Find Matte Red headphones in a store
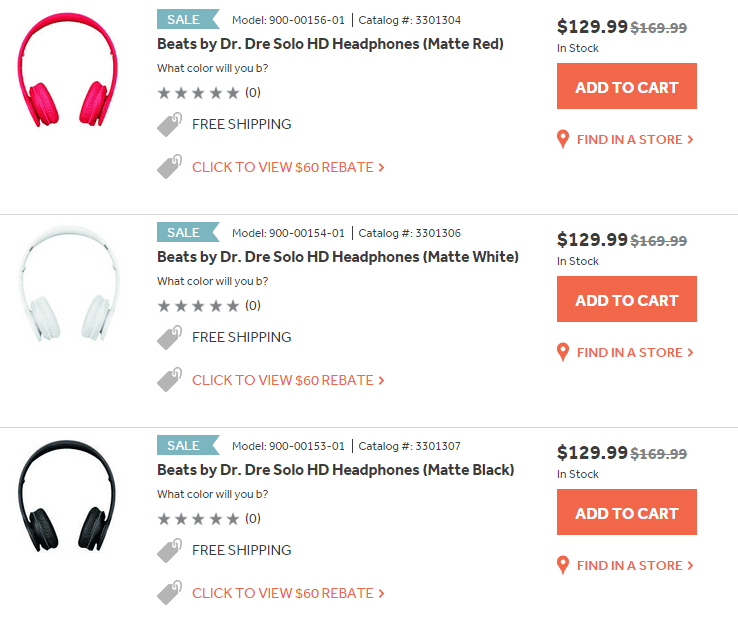The height and width of the screenshot is (626, 738). [x=635, y=139]
